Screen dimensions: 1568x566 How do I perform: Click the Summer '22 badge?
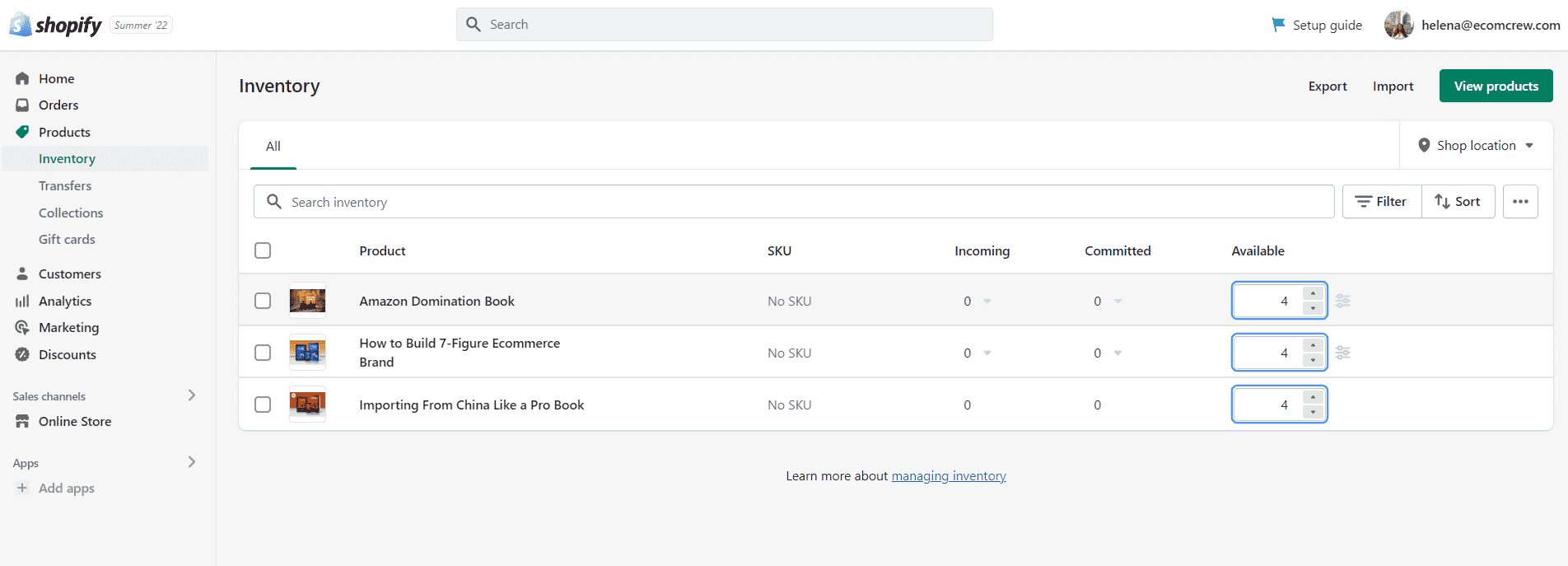coord(141,26)
